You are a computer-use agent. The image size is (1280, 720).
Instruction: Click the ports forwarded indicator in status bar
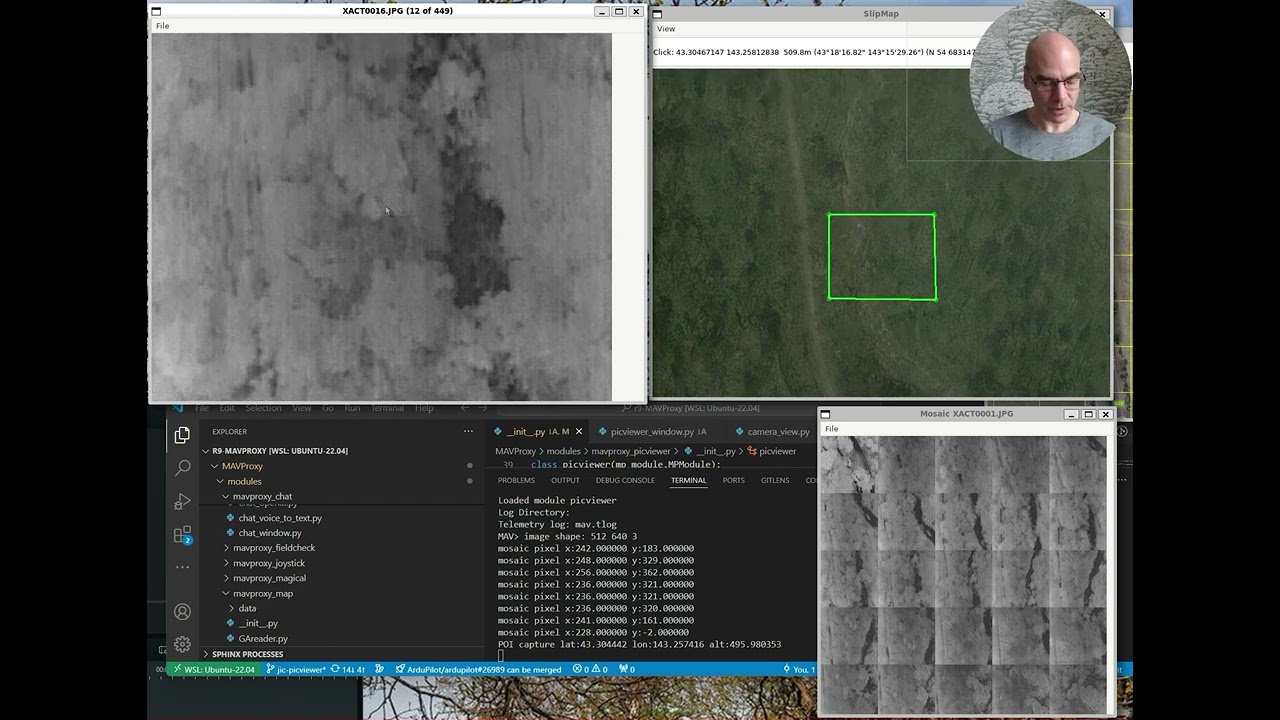[x=627, y=669]
